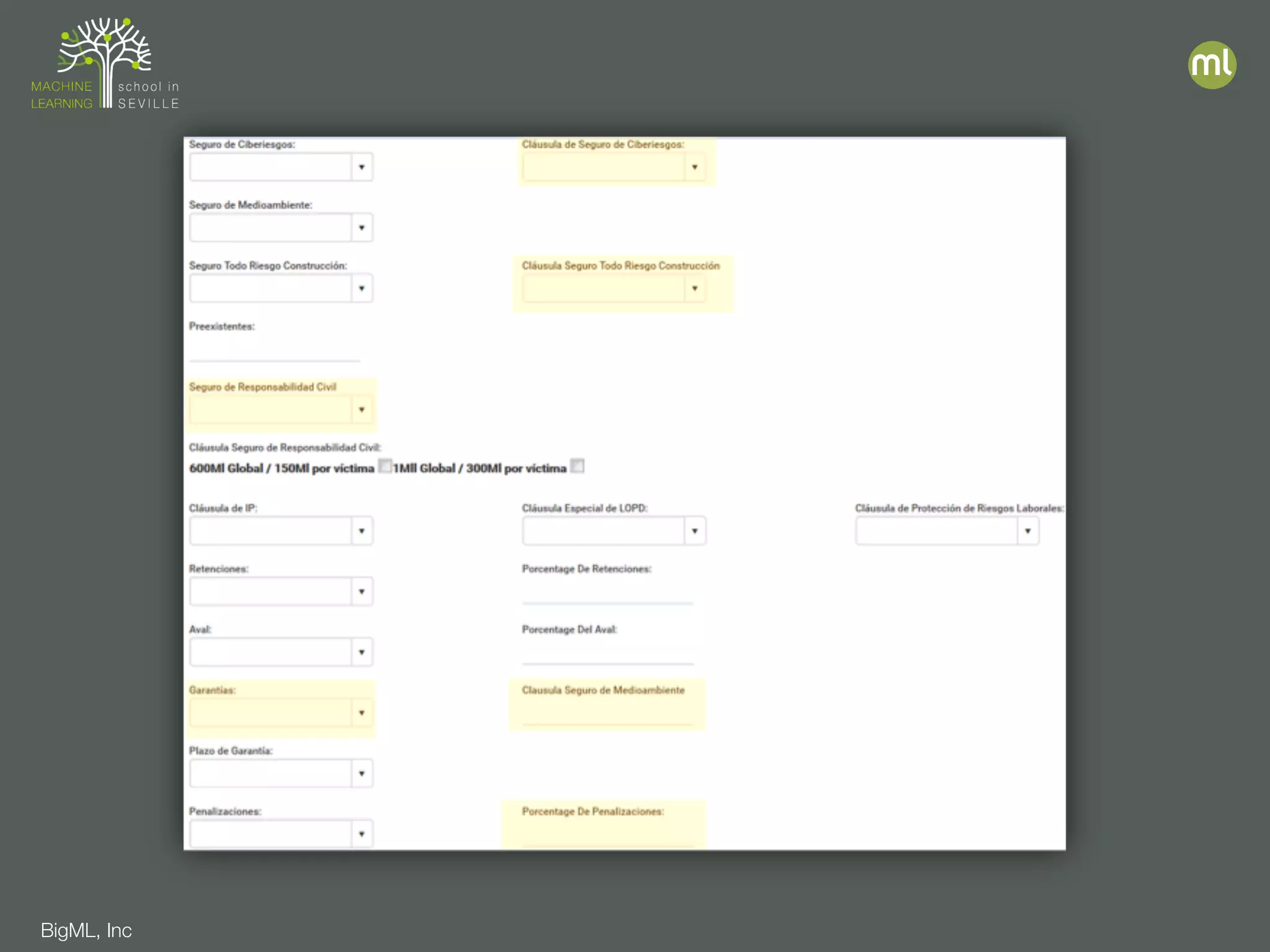Screen dimensions: 1270x952
Task: Expand the Aval dropdown
Action: pyautogui.click(x=362, y=653)
